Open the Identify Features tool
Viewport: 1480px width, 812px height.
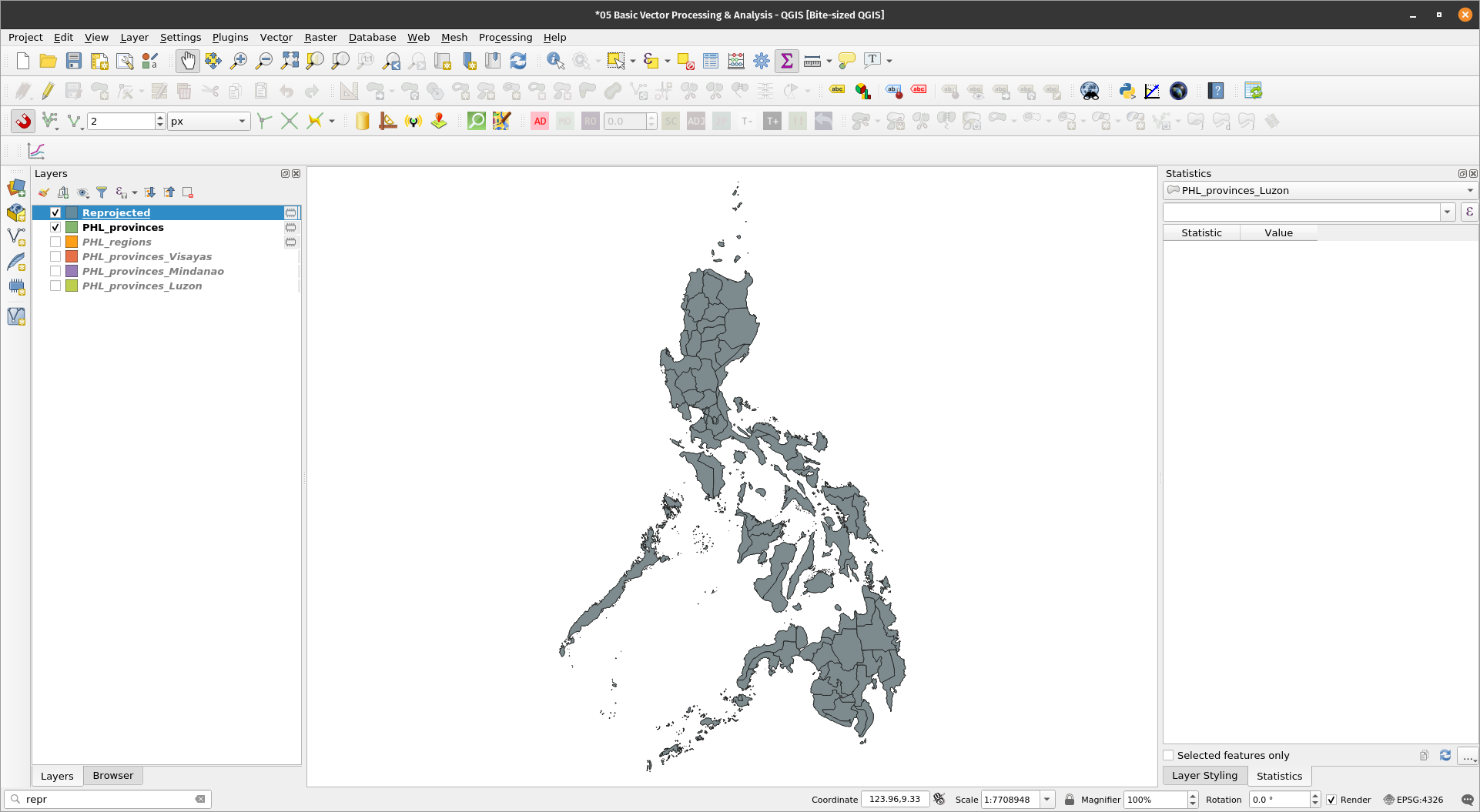click(x=554, y=61)
